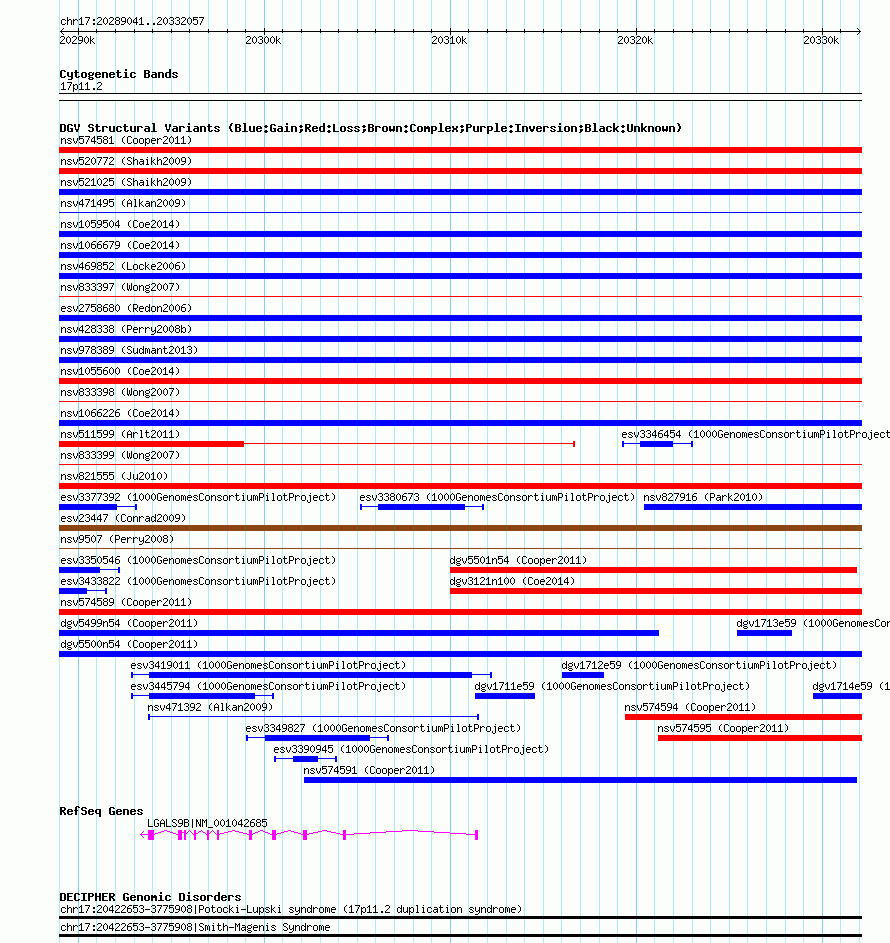Click the blue dgv5499n54 bar
The height and width of the screenshot is (943, 890).
point(359,633)
